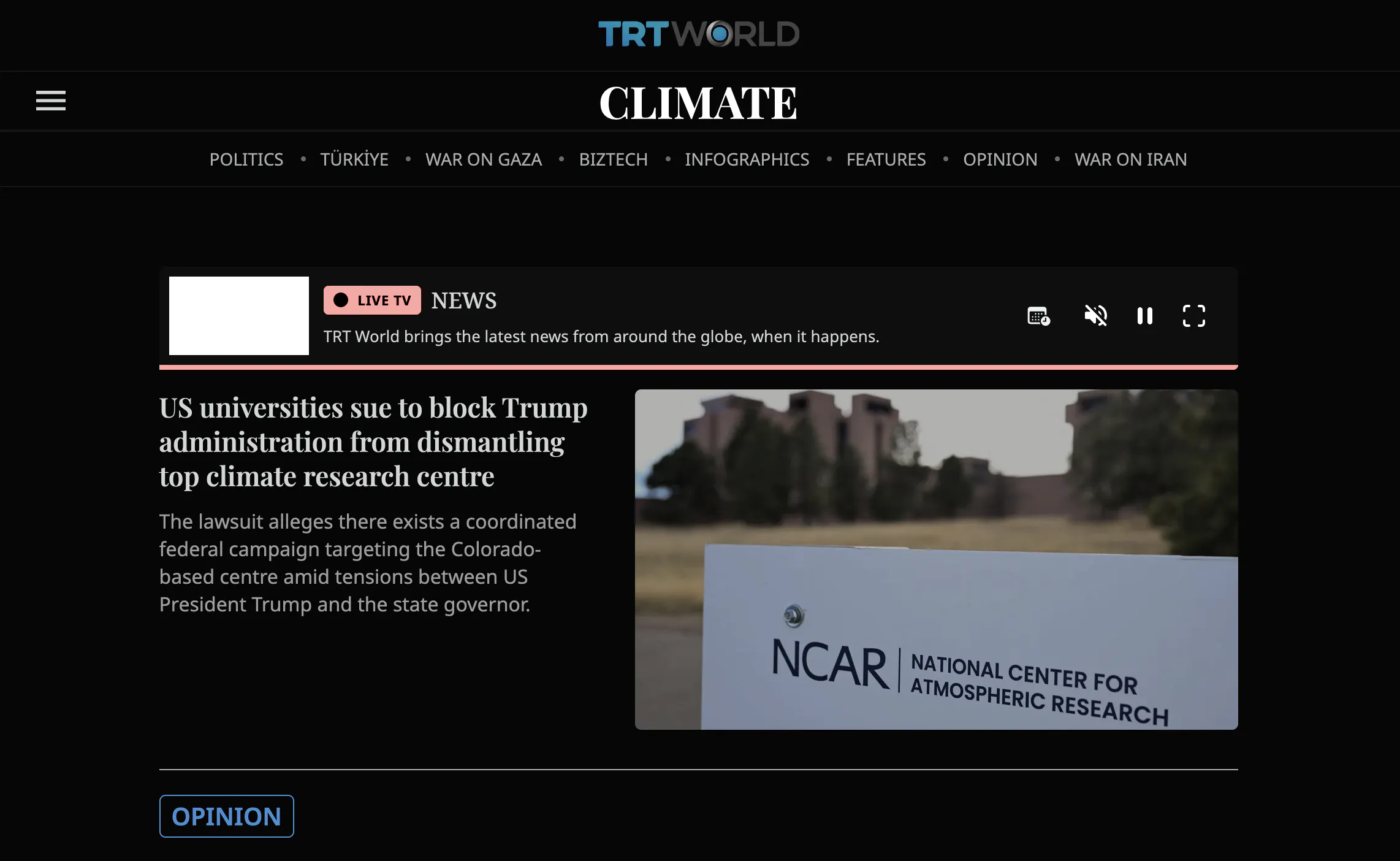The image size is (1400, 861).
Task: Click the CLIMATE page heading
Action: click(x=699, y=102)
